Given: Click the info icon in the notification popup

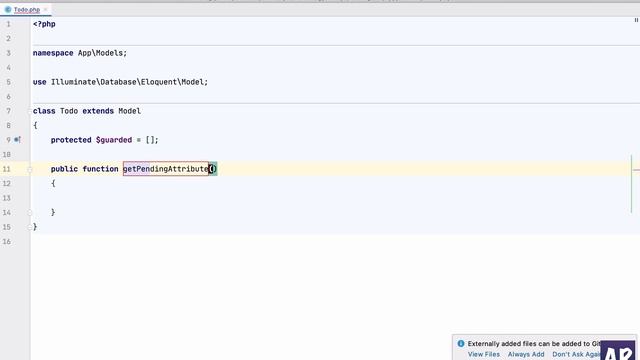Looking at the screenshot, I should click(461, 344).
